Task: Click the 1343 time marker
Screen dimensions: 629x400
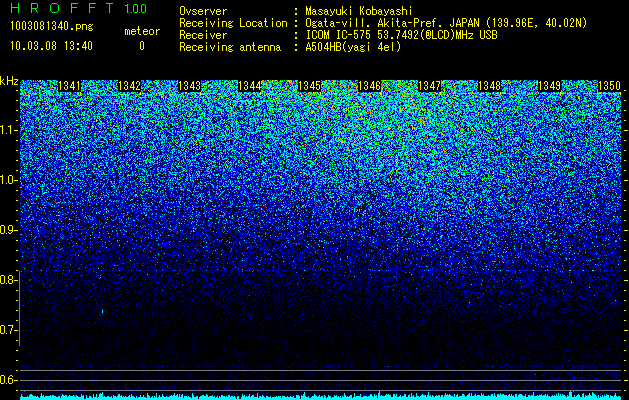Action: [189, 86]
